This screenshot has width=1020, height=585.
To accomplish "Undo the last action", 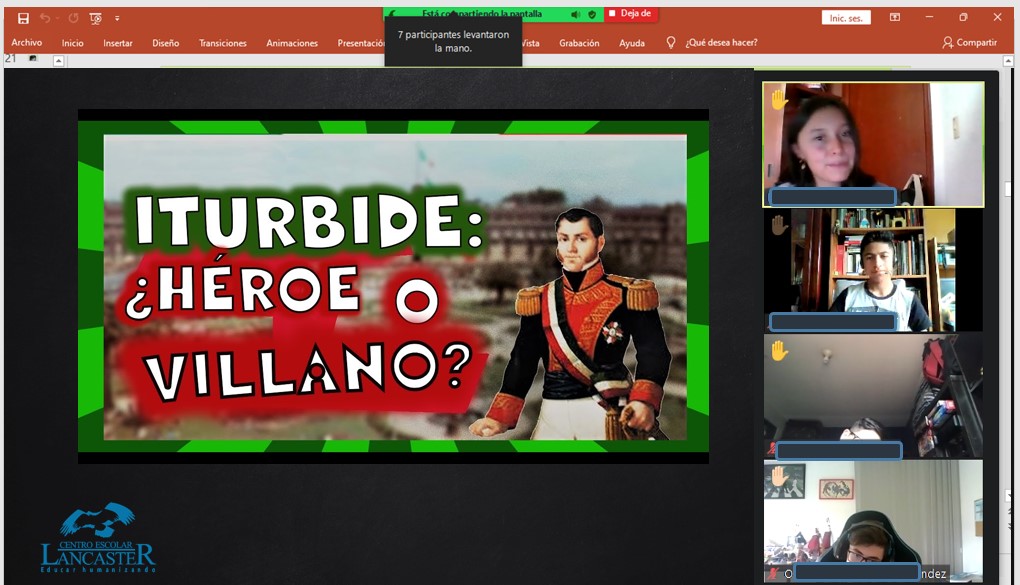I will (x=44, y=18).
